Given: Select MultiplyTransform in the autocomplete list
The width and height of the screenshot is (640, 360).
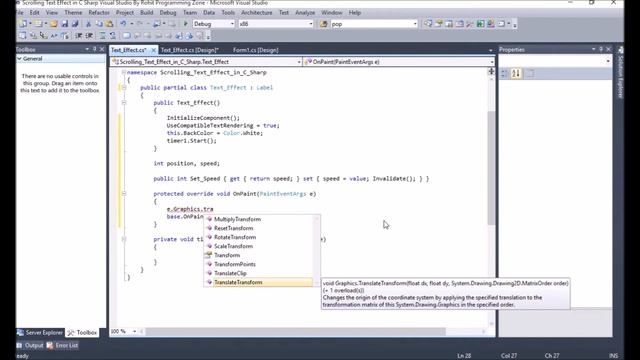Looking at the screenshot, I should point(258,219).
